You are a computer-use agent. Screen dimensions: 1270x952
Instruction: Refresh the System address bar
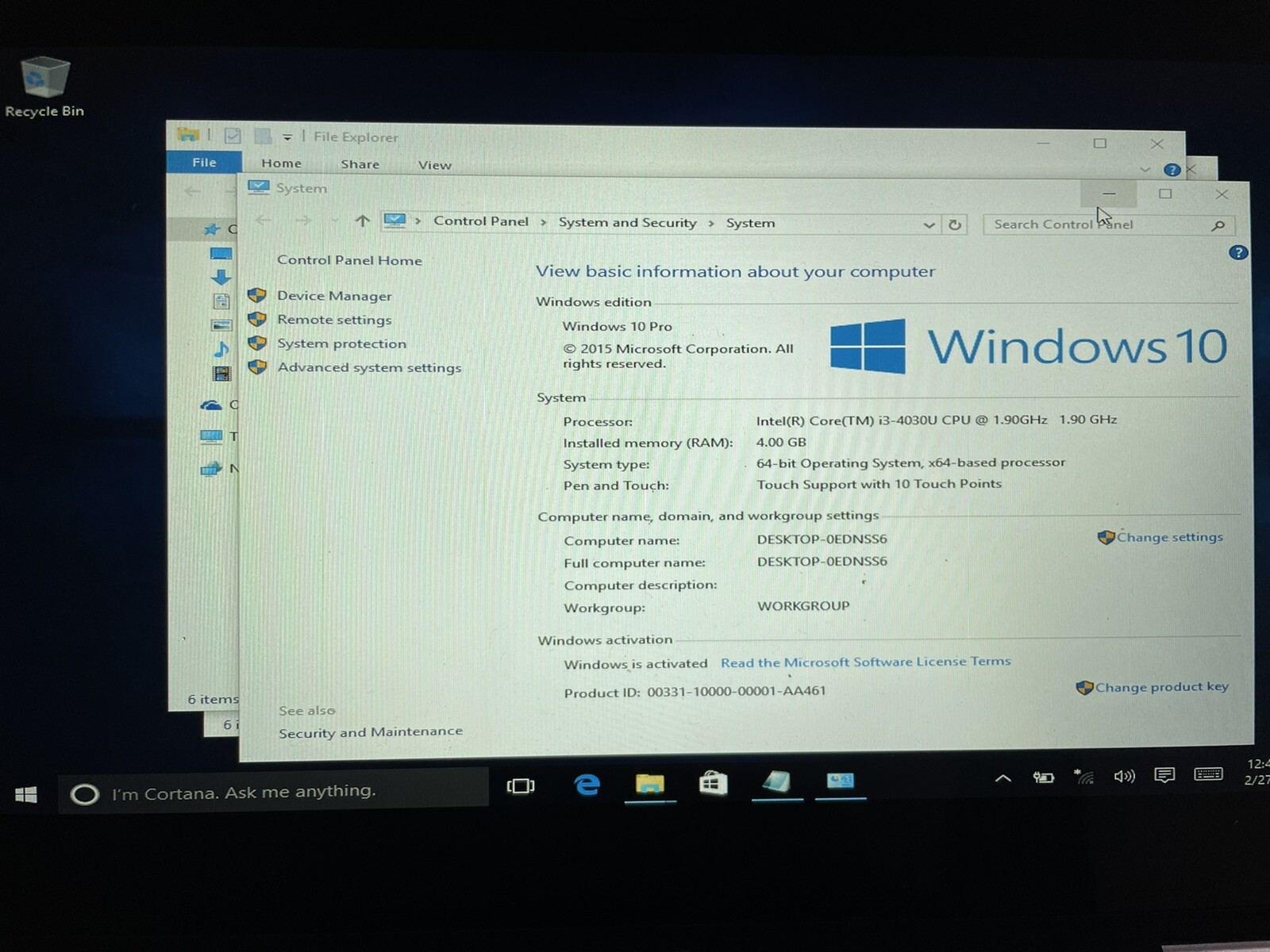point(955,225)
